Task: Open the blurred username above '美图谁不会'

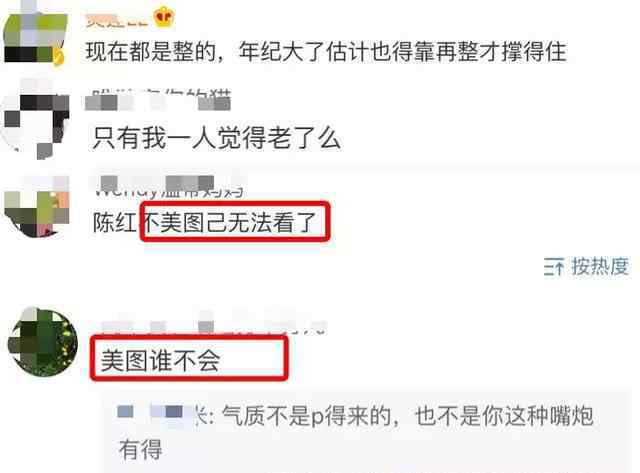Action: pyautogui.click(x=213, y=325)
